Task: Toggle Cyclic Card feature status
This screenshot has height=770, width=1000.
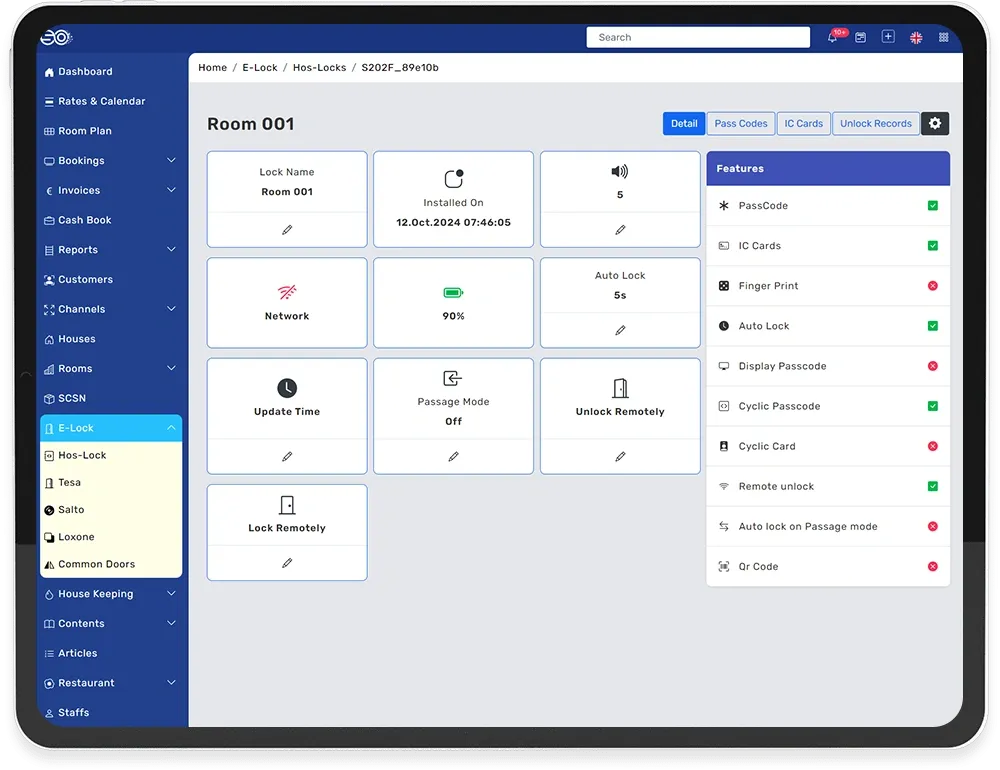Action: tap(932, 446)
